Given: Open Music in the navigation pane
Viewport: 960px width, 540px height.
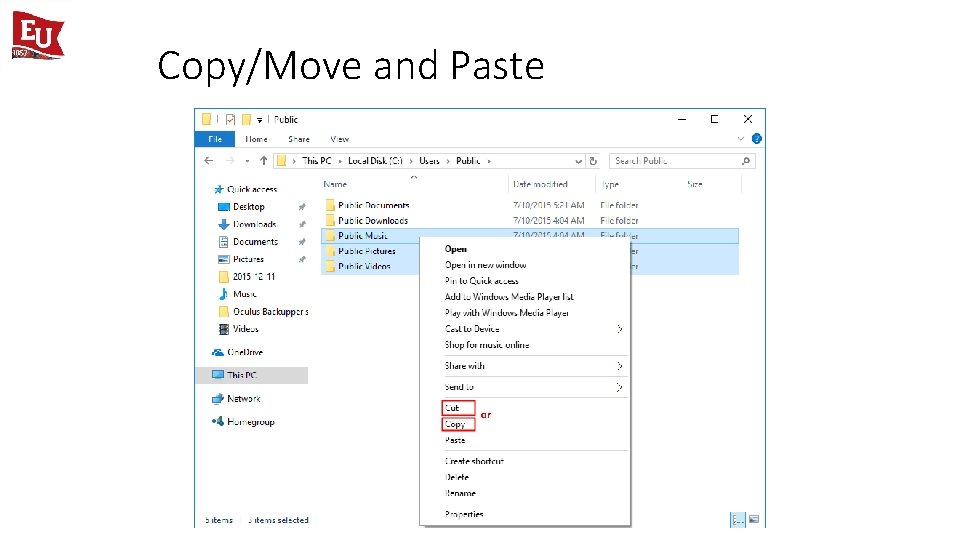Looking at the screenshot, I should 244,294.
